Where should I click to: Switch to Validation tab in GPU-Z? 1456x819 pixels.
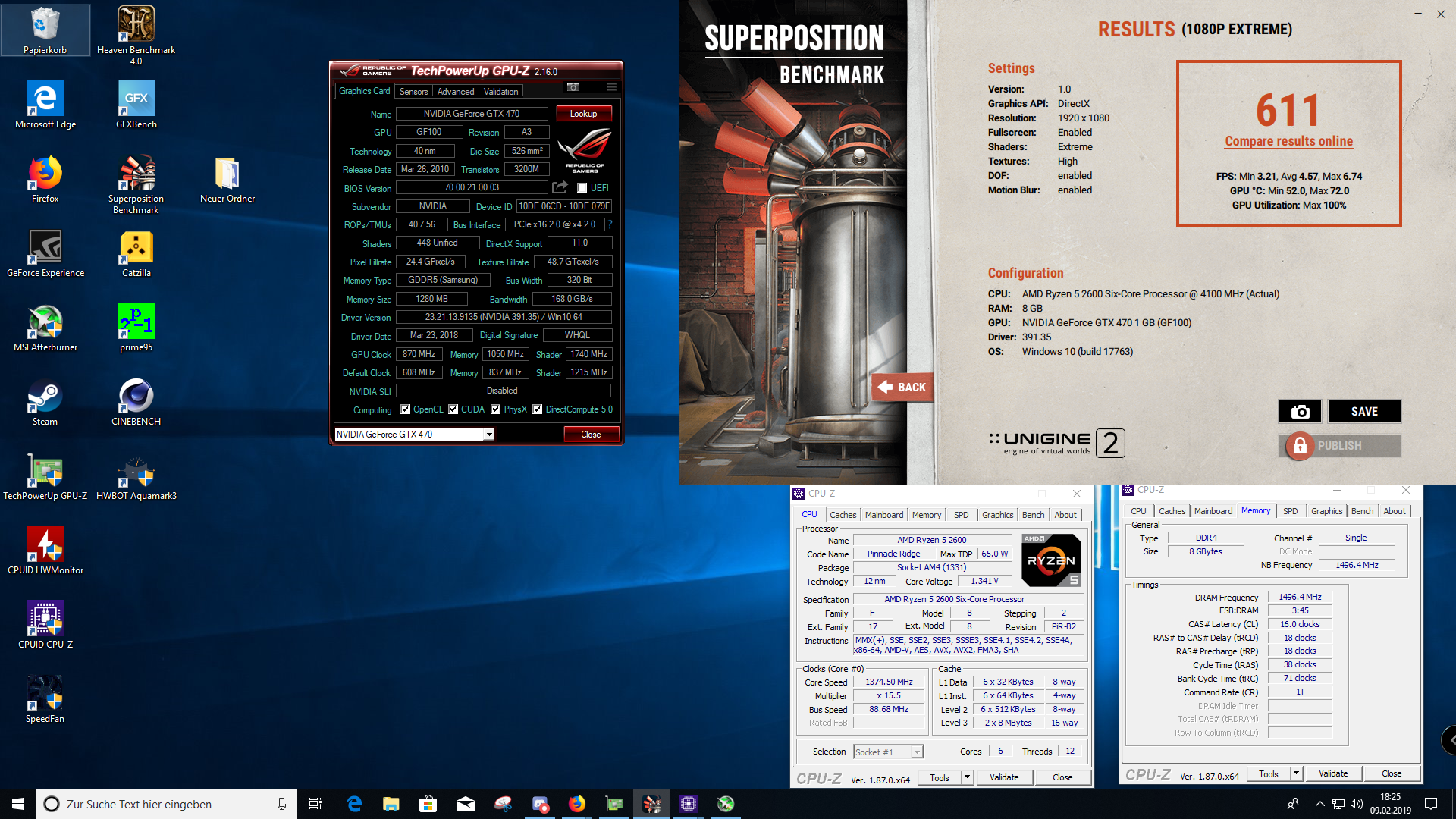coord(501,92)
